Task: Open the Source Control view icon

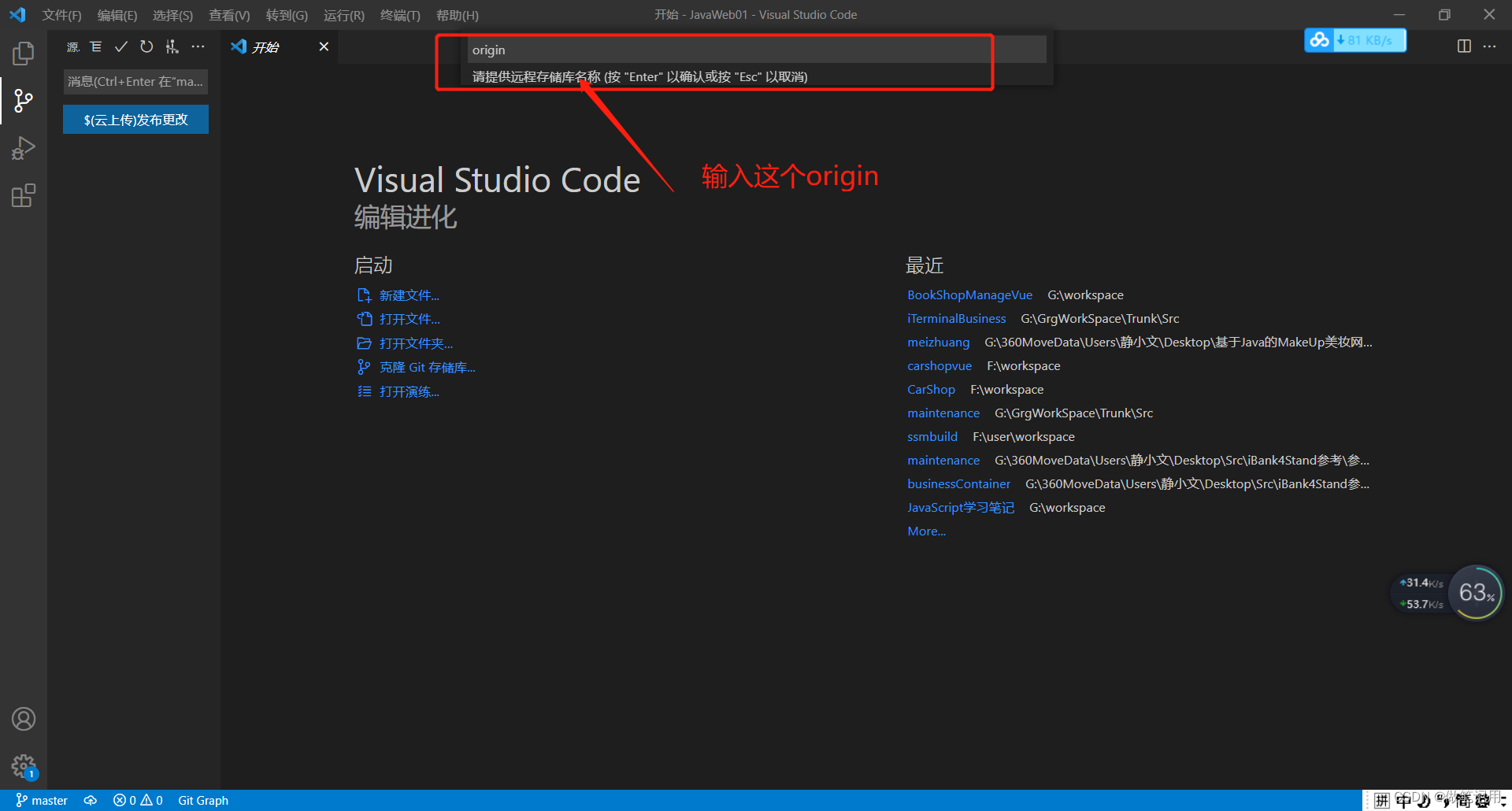Action: [x=24, y=101]
